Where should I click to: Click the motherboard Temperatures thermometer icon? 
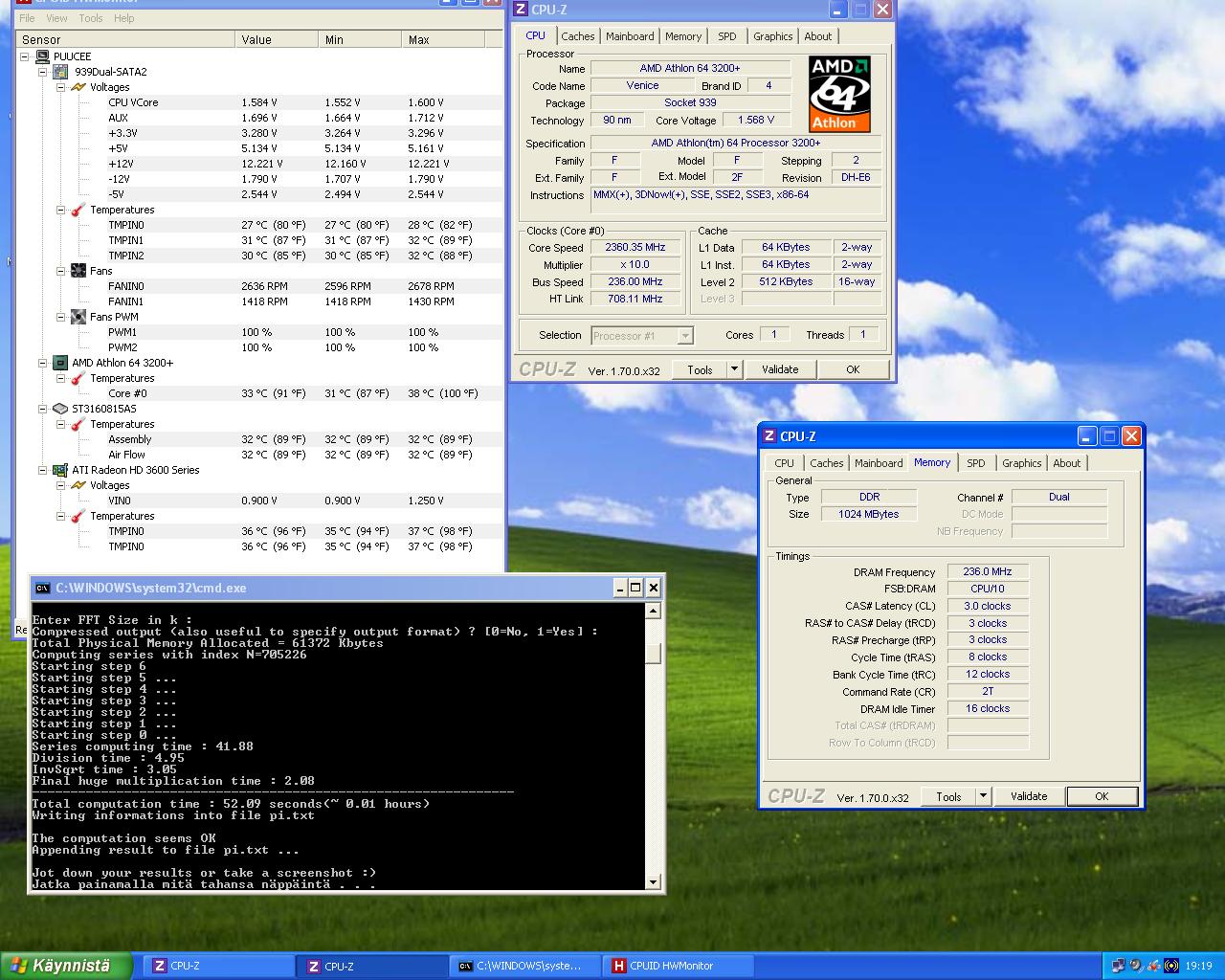click(x=78, y=210)
